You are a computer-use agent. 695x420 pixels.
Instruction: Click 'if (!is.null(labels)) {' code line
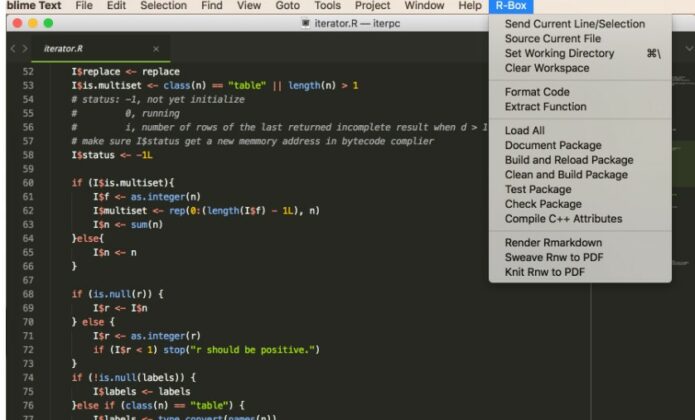[x=133, y=377]
